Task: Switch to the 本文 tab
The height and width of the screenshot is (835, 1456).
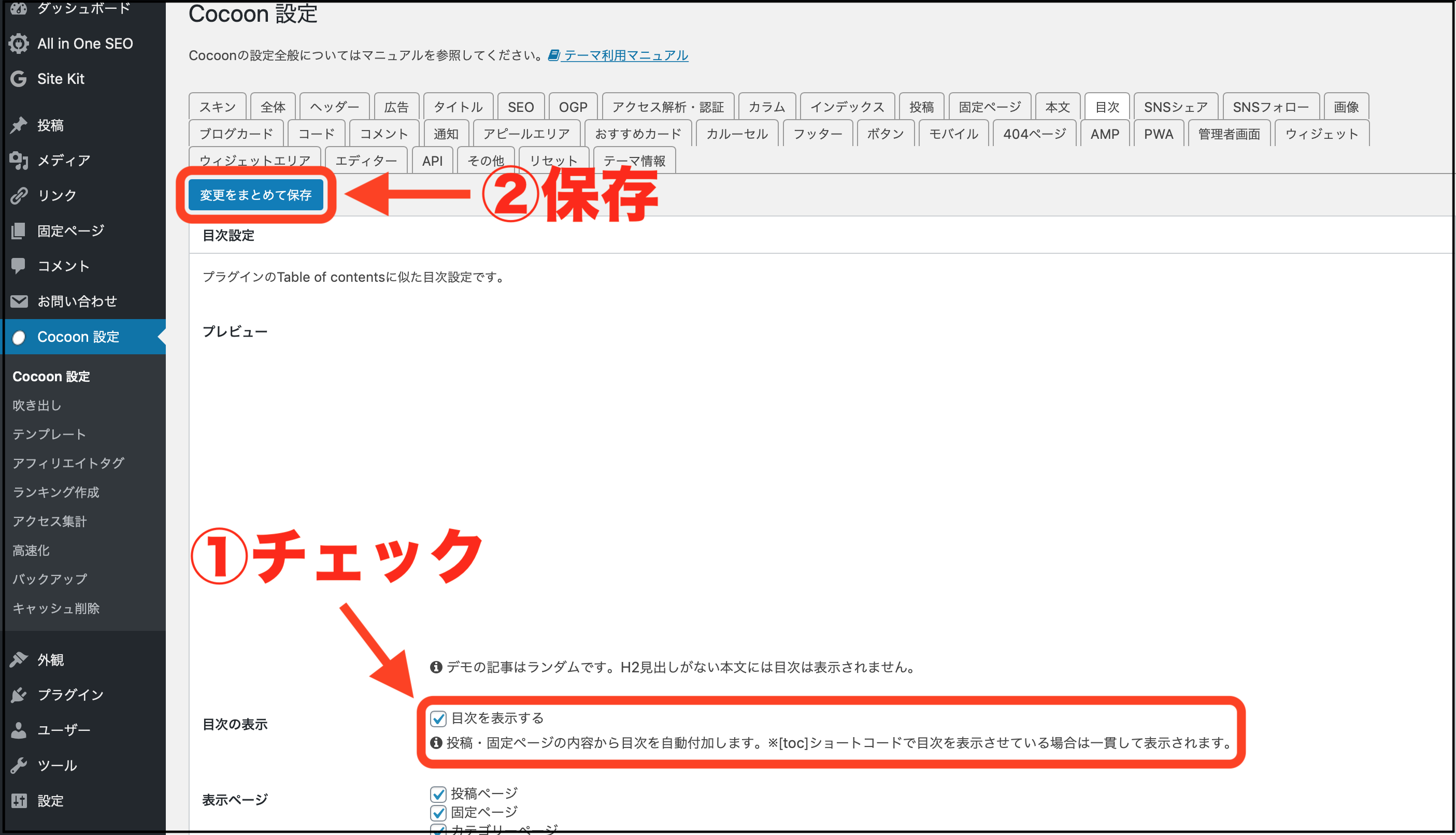Action: [x=1058, y=107]
